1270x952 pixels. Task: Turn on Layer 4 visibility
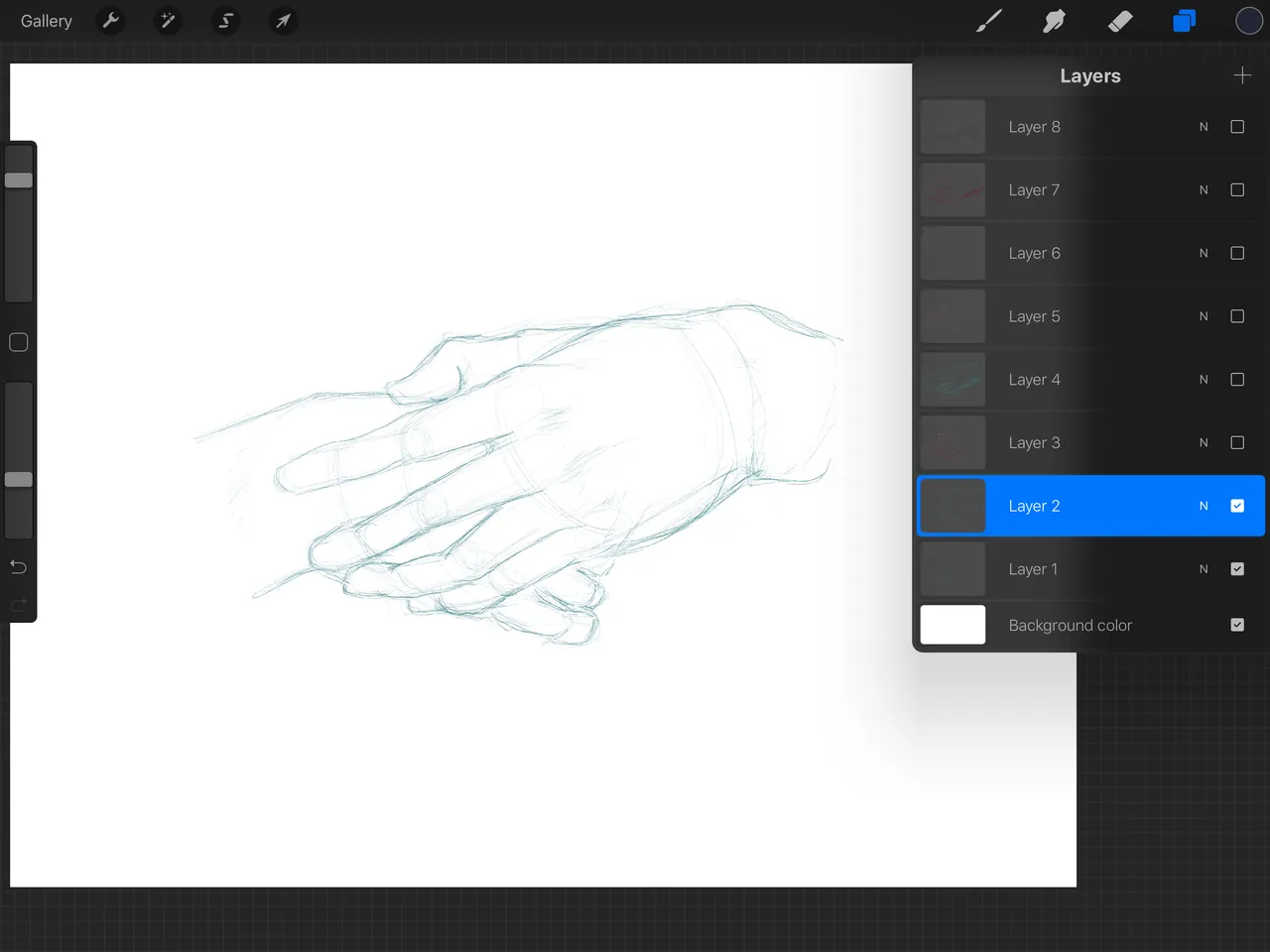(x=1237, y=380)
